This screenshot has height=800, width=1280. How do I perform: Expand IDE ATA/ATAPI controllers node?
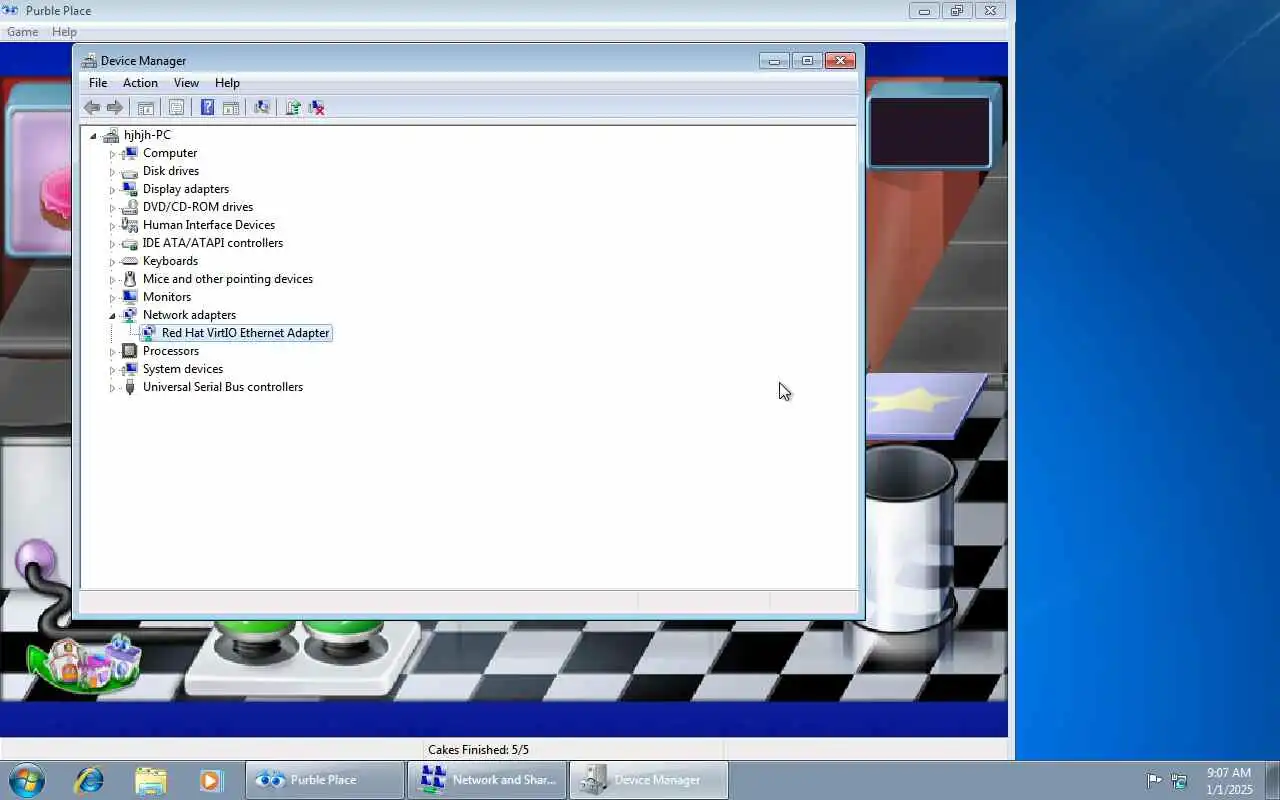112,244
